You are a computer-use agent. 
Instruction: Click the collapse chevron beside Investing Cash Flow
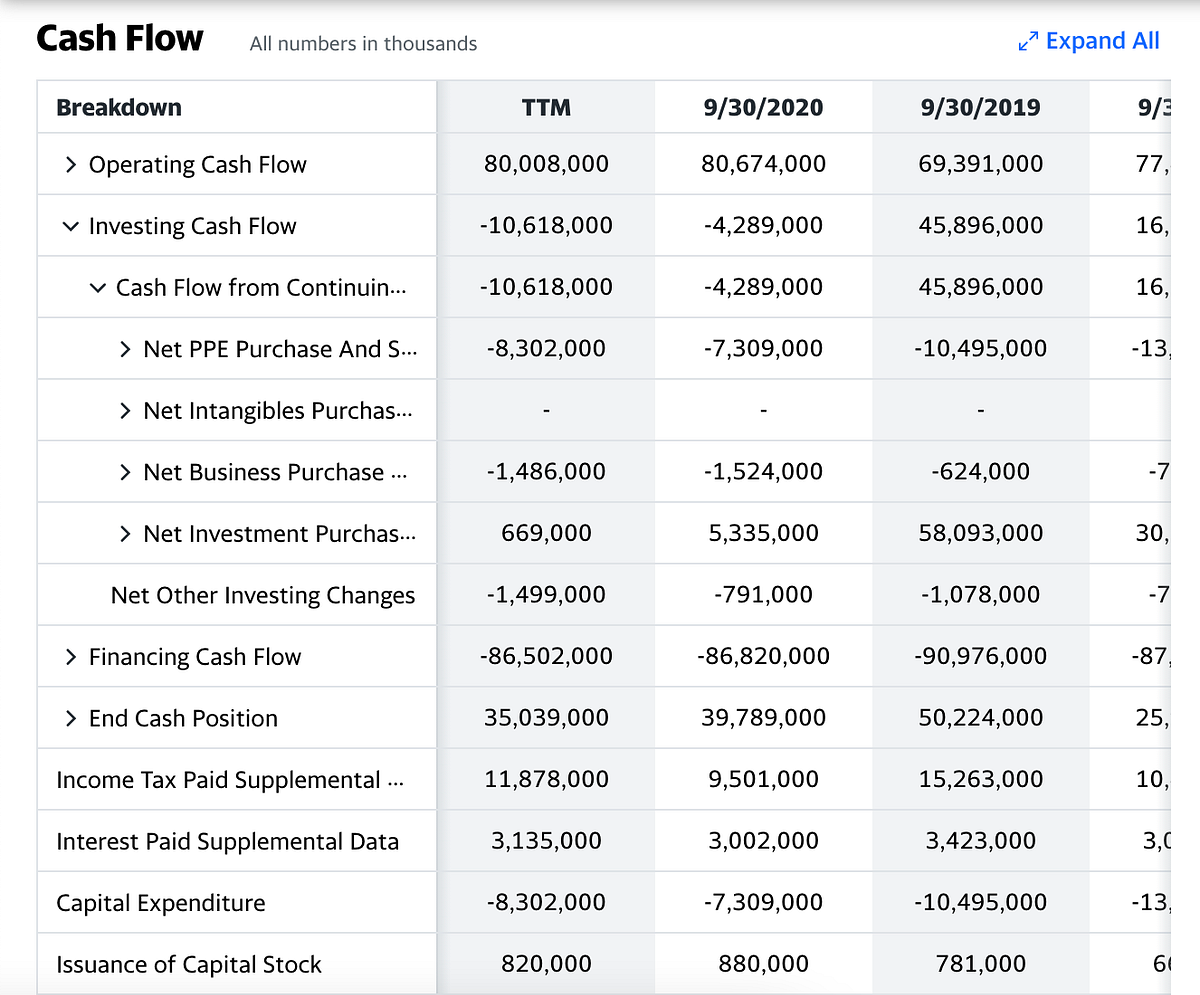point(69,225)
